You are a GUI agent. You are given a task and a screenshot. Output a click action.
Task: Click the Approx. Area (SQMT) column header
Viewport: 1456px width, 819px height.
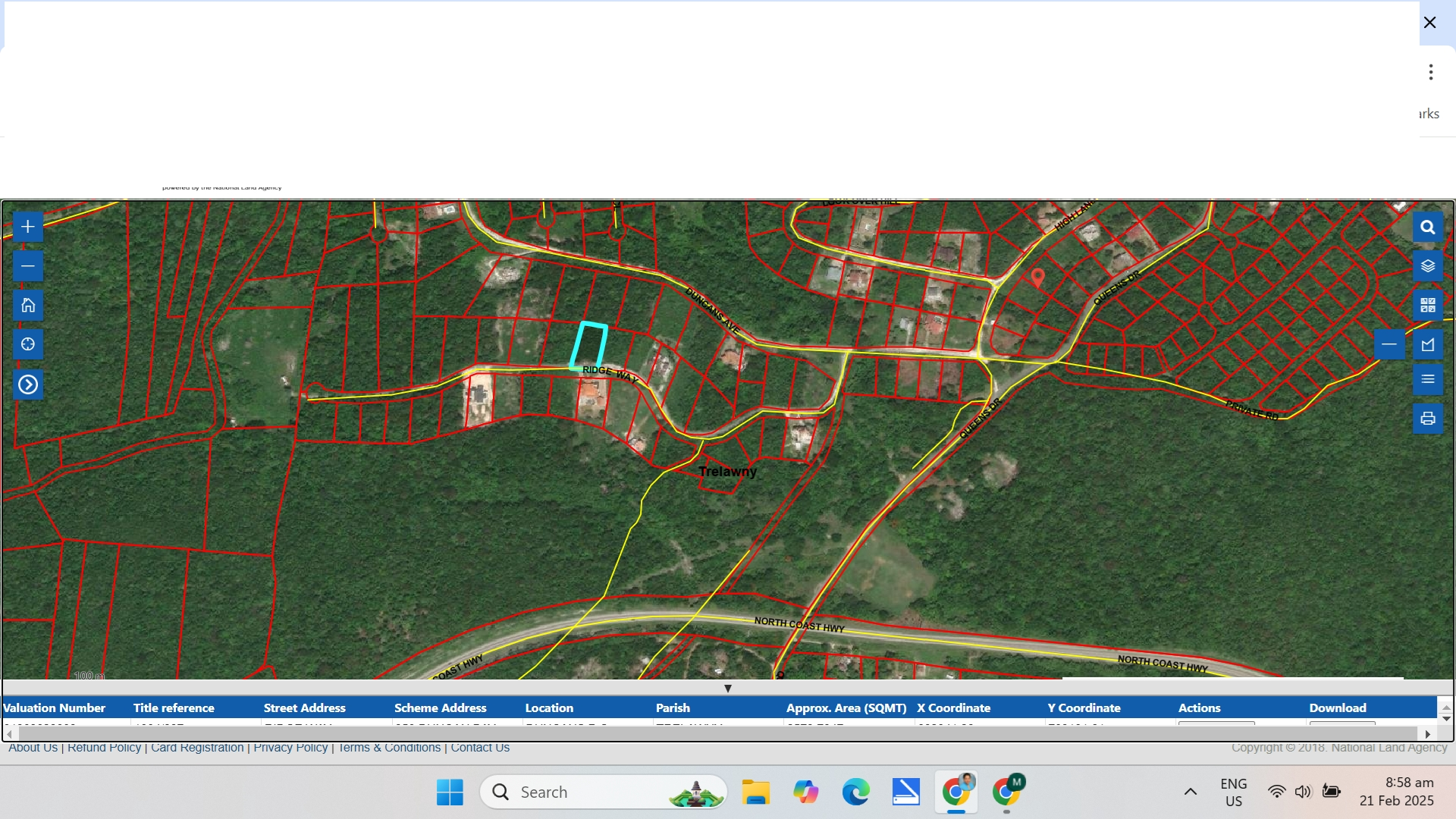[x=846, y=708]
